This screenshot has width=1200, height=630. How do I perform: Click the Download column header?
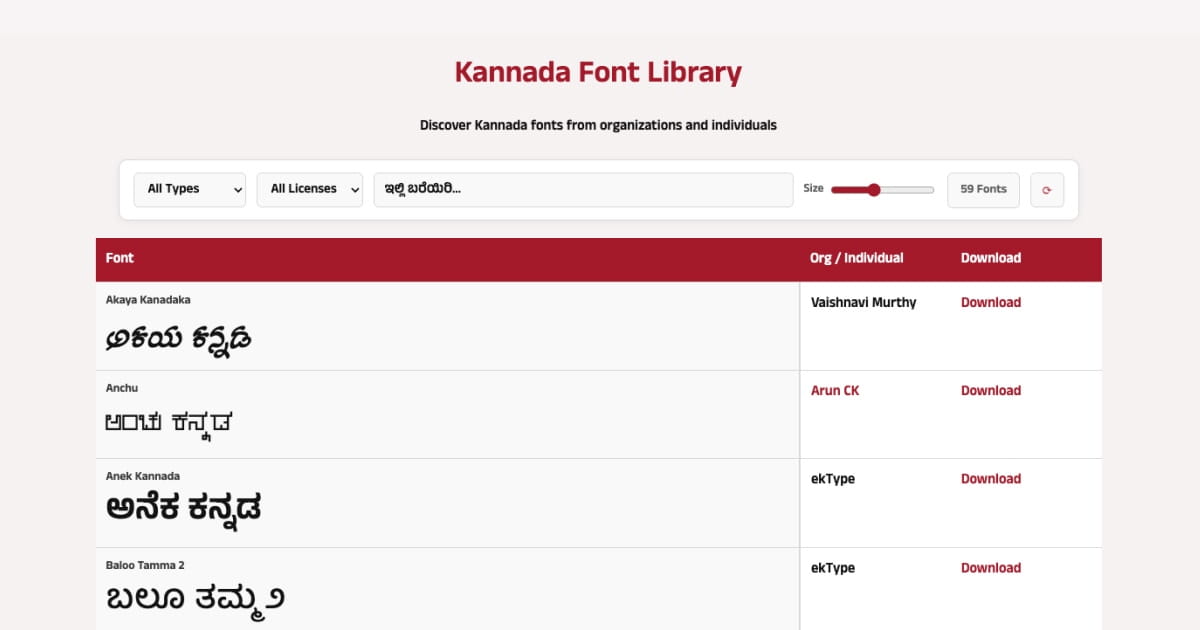[991, 258]
